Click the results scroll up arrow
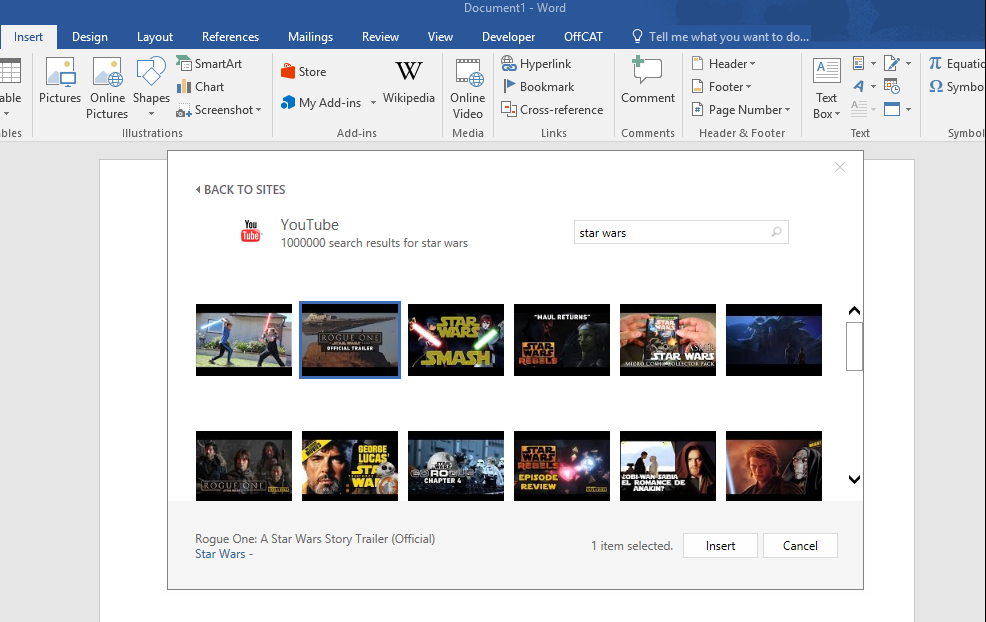 [854, 311]
